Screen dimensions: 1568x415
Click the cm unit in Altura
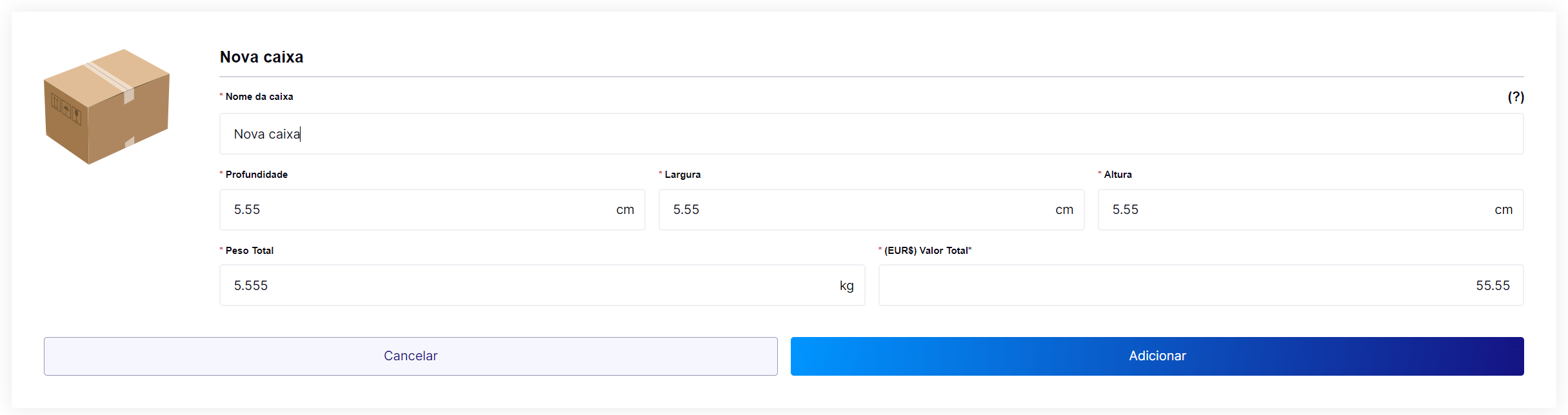click(x=1503, y=210)
